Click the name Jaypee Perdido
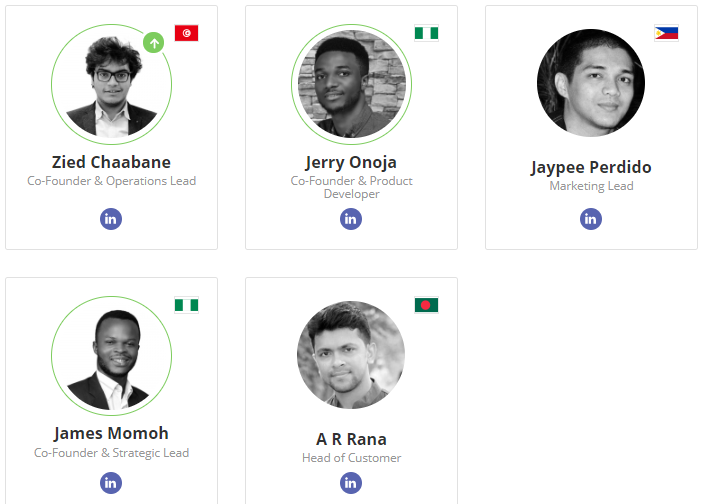This screenshot has height=504, width=704. [x=591, y=167]
